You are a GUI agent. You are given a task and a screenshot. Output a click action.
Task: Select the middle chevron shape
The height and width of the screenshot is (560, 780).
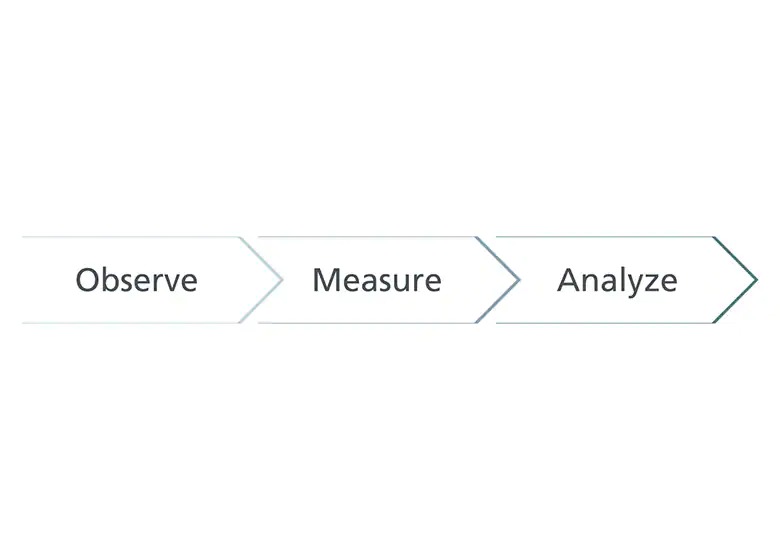389,280
